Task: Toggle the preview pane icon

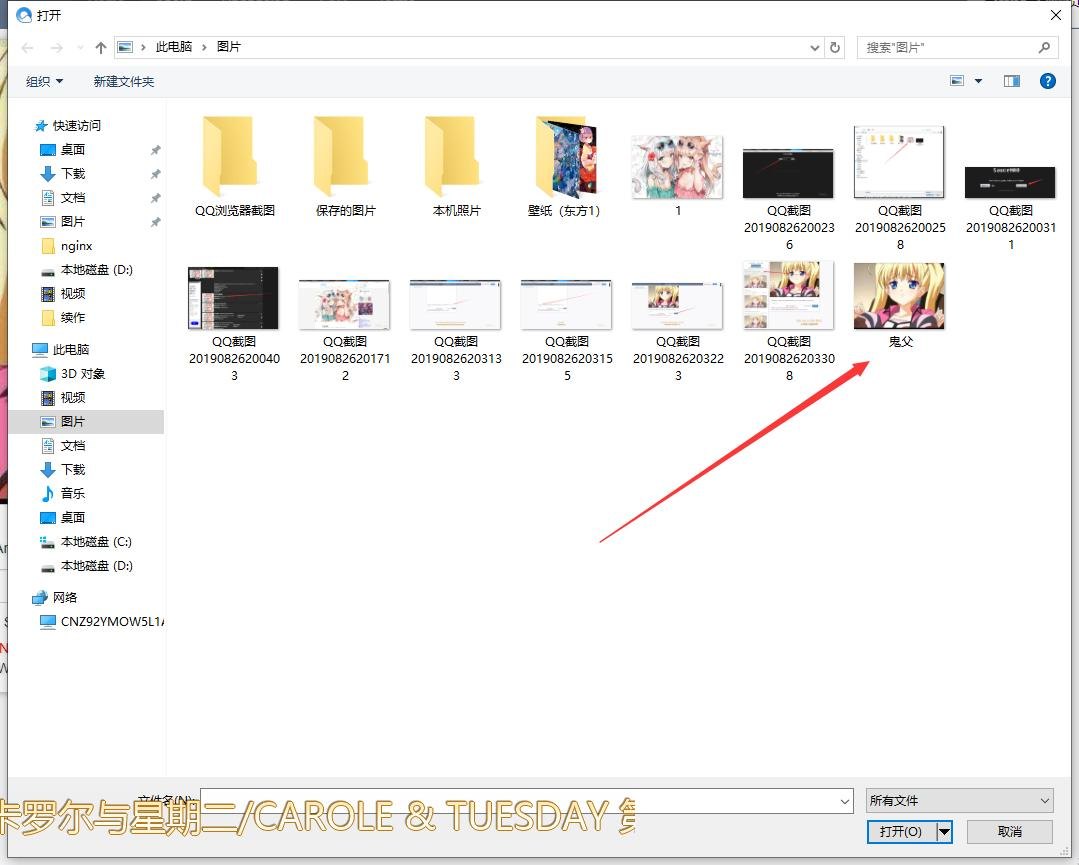Action: [1012, 81]
